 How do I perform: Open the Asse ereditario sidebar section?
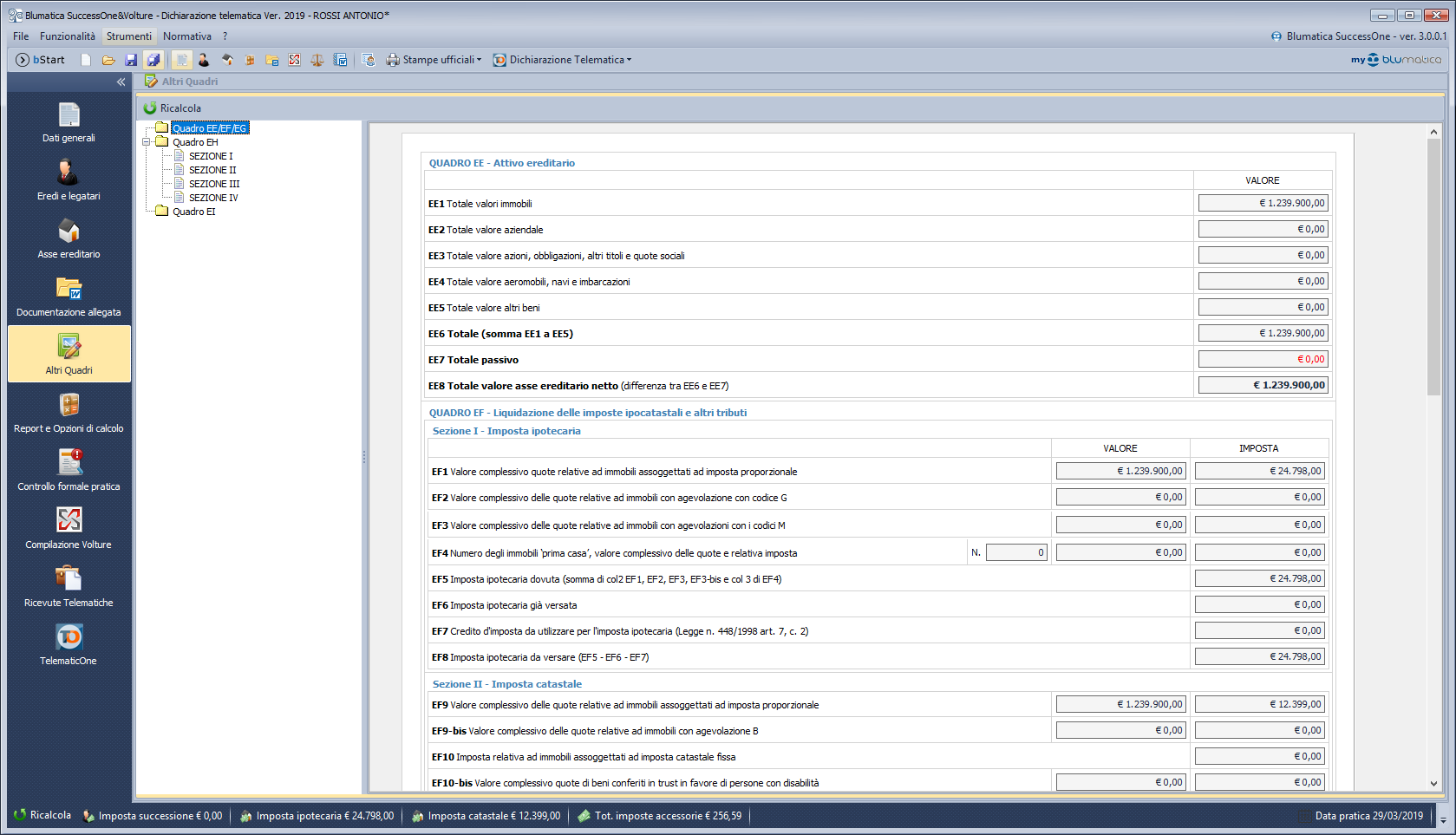pos(69,238)
